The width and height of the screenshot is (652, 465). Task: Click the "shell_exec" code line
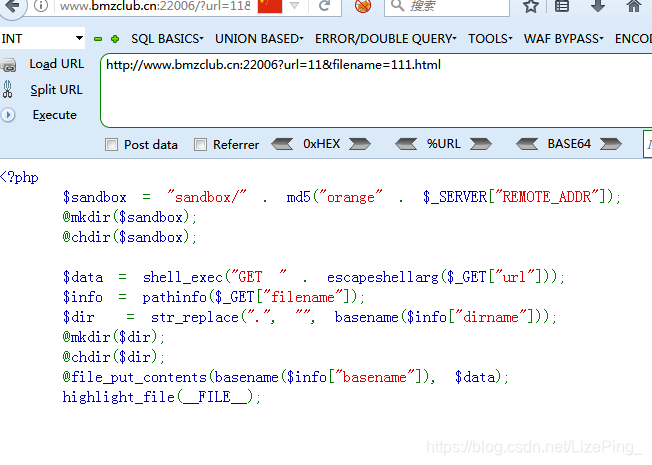(x=314, y=277)
